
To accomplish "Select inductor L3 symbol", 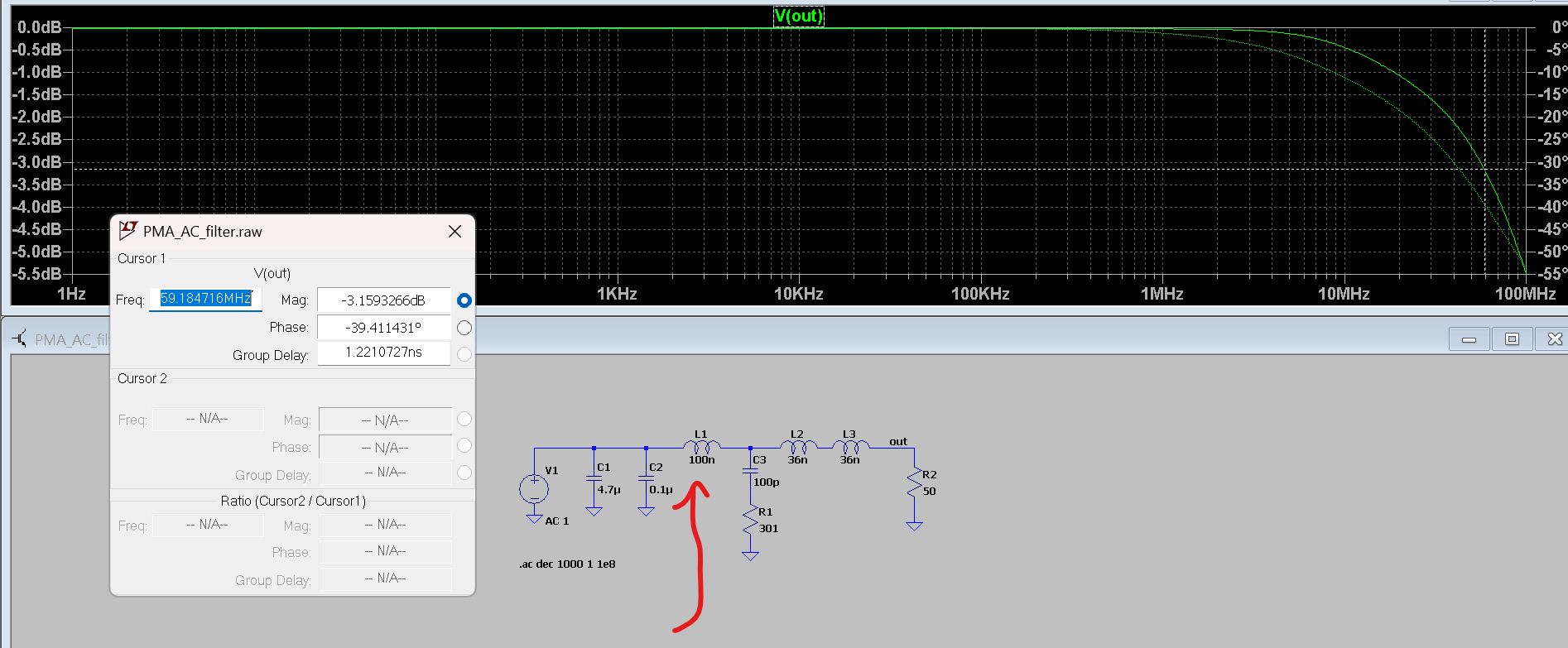I will pyautogui.click(x=850, y=447).
